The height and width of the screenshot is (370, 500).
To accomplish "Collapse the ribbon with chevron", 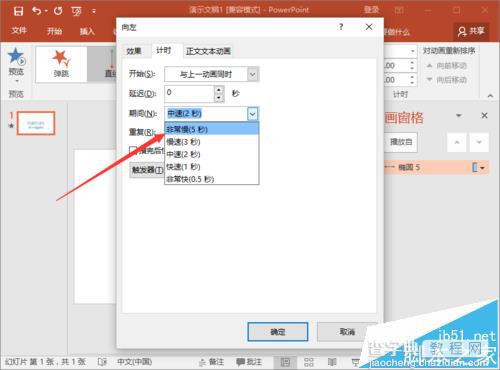I will (490, 96).
